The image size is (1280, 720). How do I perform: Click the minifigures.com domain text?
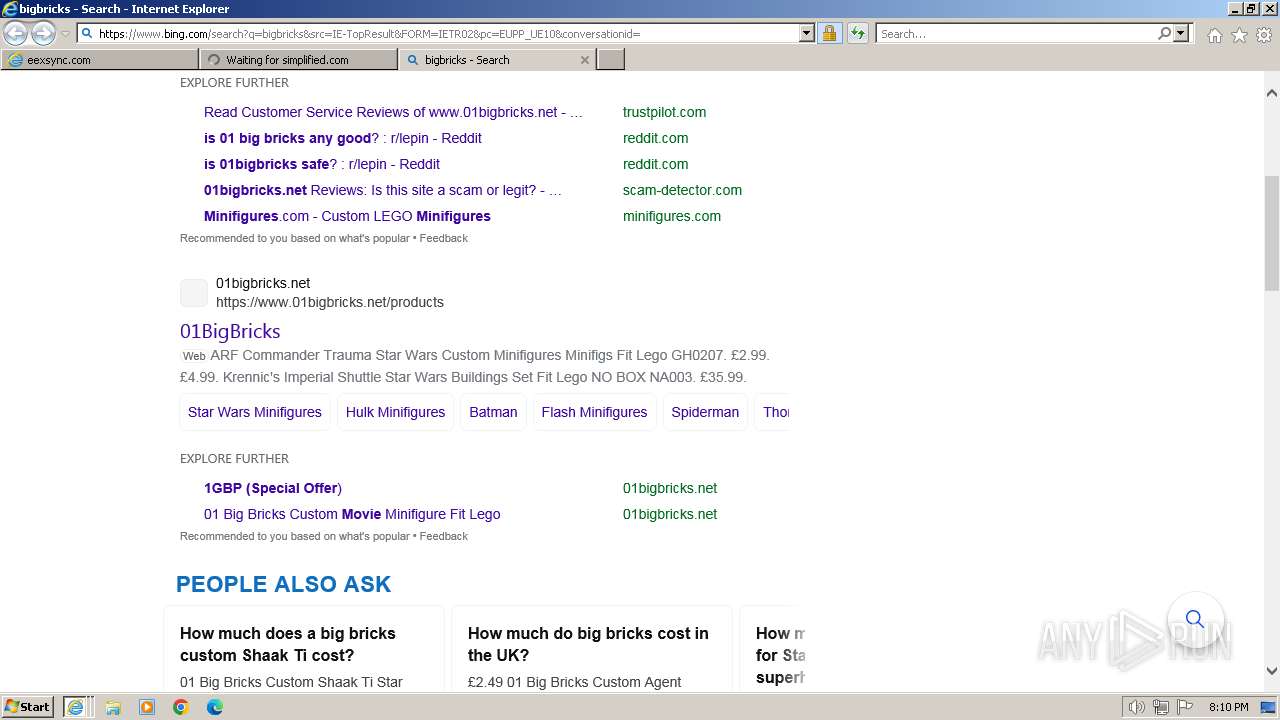click(x=672, y=216)
